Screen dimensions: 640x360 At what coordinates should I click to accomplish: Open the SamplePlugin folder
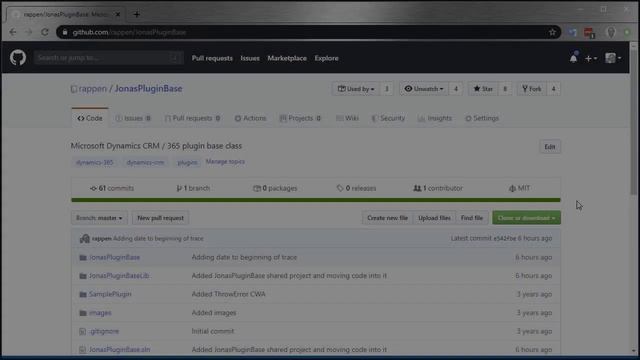(110, 294)
